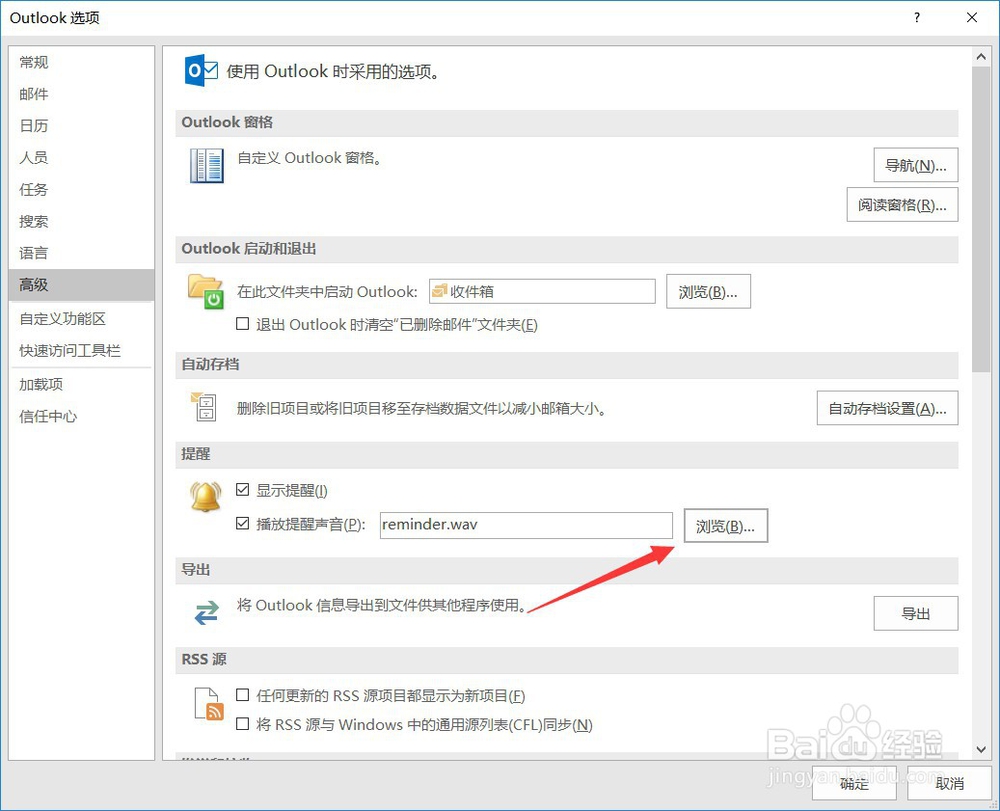1000x811 pixels.
Task: Select 高级 options category
Action: (82, 284)
